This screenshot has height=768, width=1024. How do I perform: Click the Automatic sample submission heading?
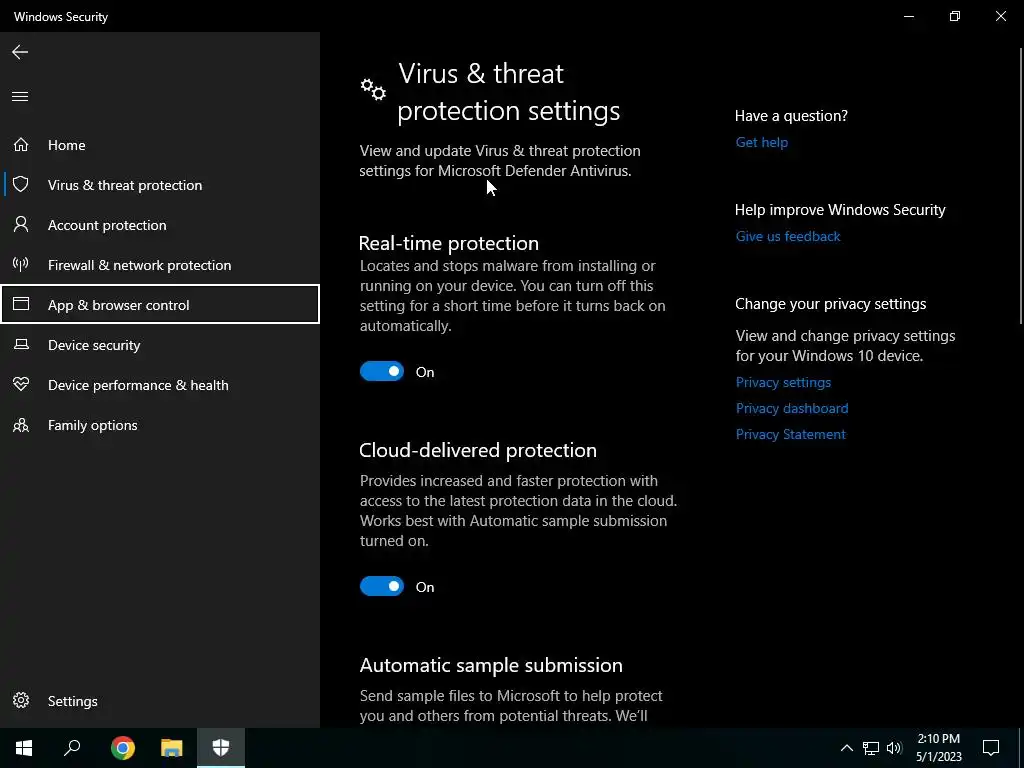tap(491, 665)
